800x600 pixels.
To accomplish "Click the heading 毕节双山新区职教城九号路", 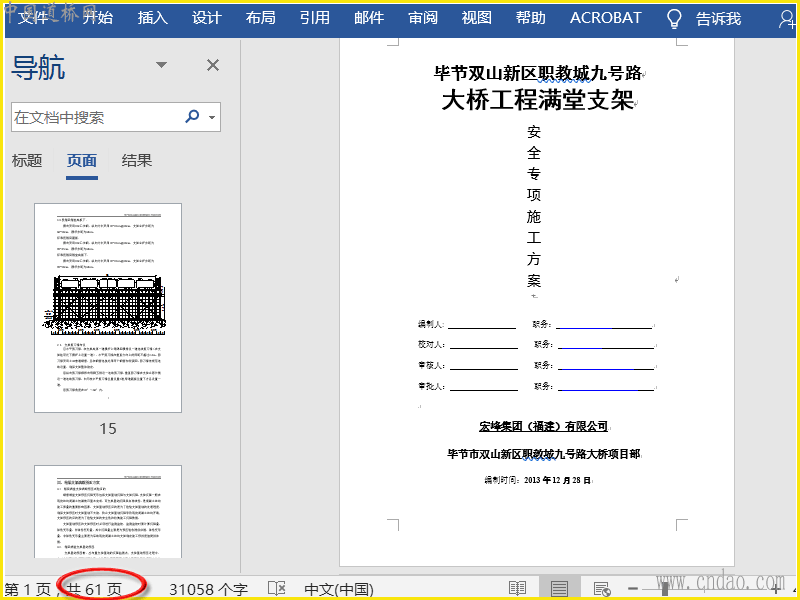I will pyautogui.click(x=538, y=73).
